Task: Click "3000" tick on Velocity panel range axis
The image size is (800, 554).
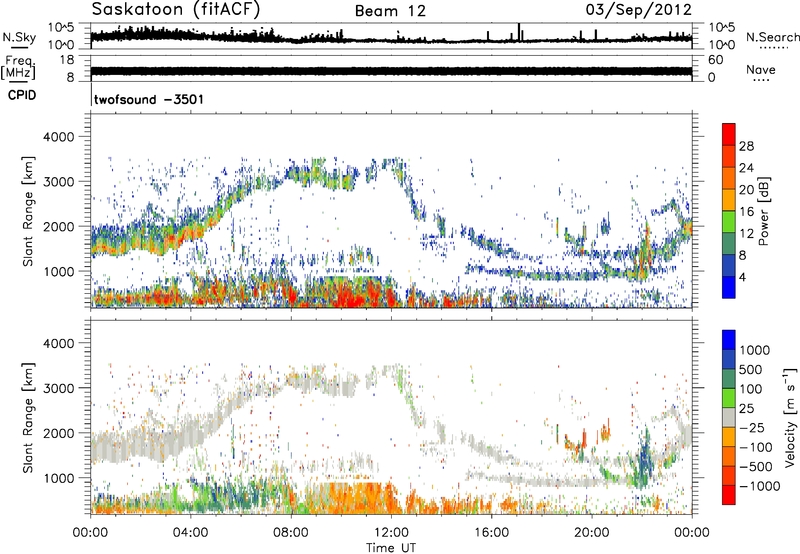Action: pyautogui.click(x=58, y=388)
